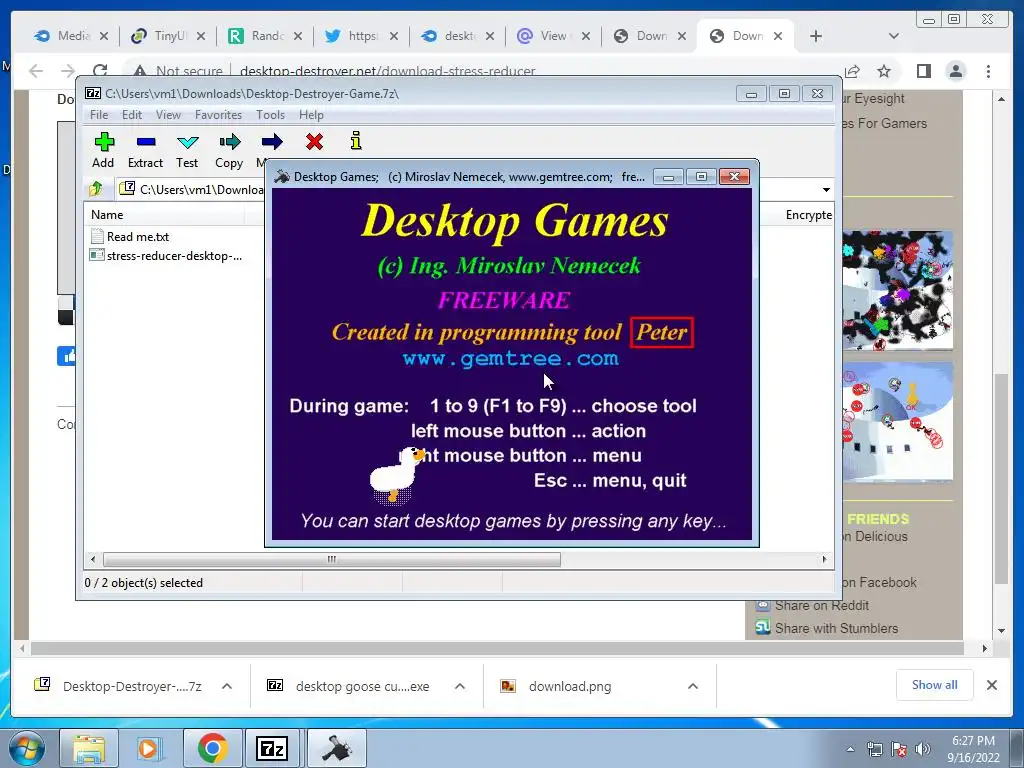Click the Chrome back arrow
This screenshot has height=768, width=1024.
pos(36,71)
